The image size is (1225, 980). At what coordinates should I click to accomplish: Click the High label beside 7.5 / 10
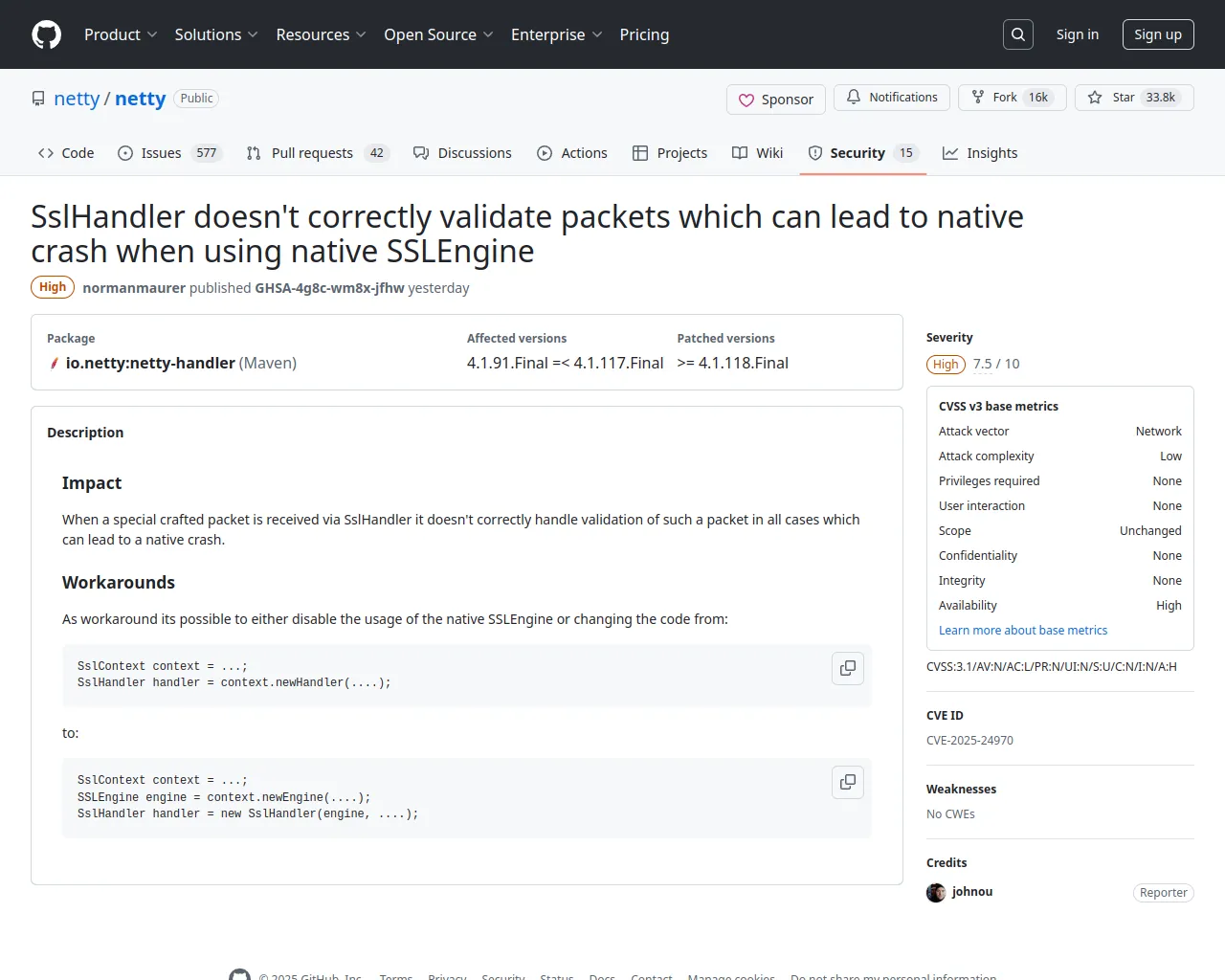946,365
